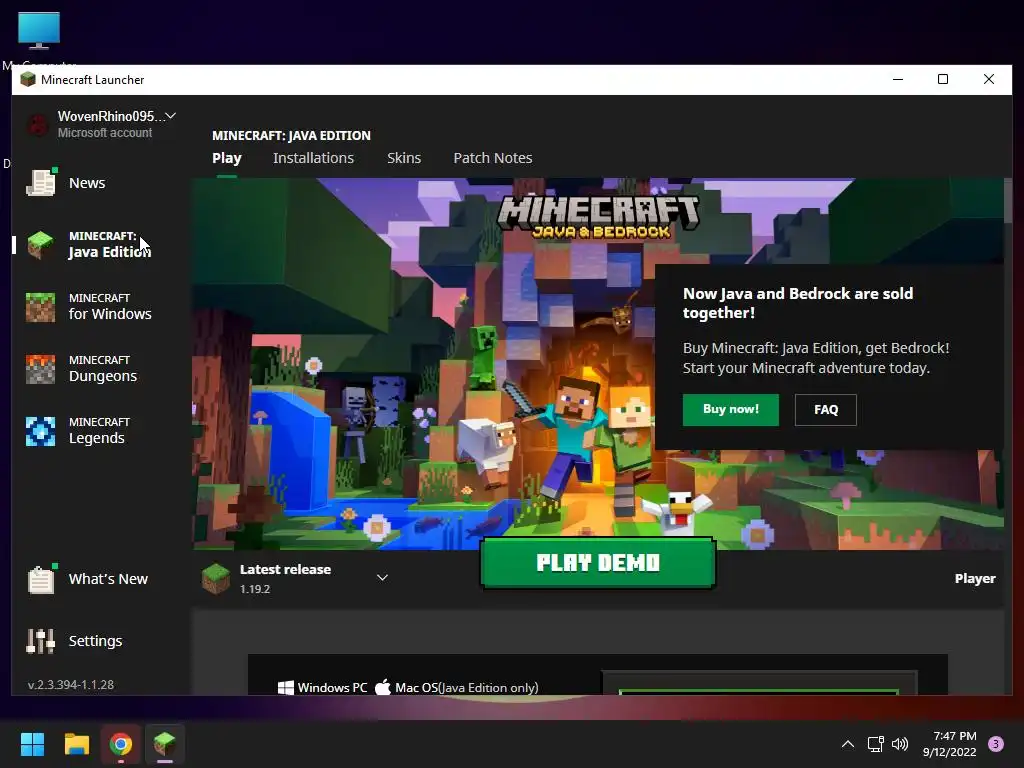Image resolution: width=1024 pixels, height=768 pixels.
Task: Click the 1.19.2 version number text
Action: (255, 588)
